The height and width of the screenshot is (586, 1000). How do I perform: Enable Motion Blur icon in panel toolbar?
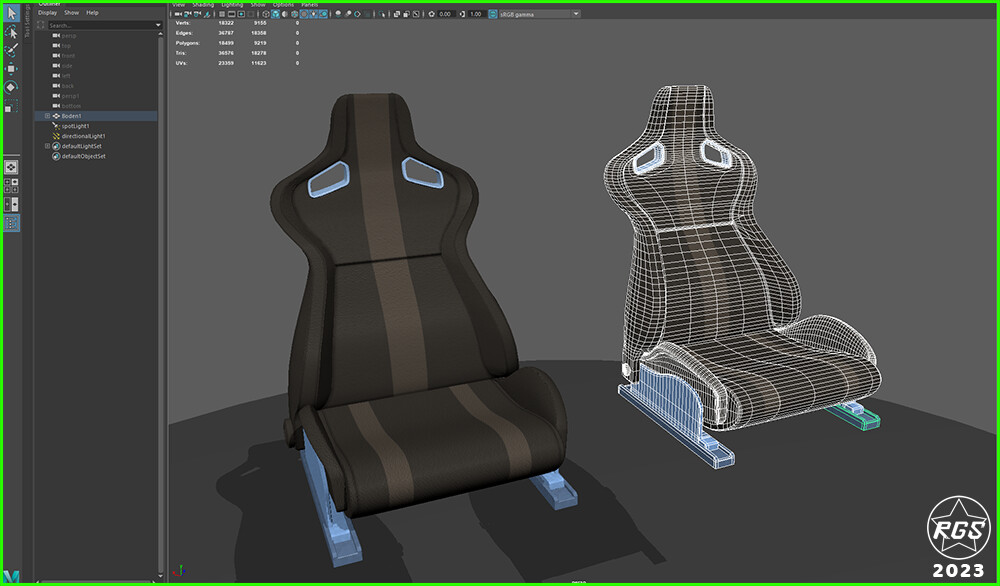pos(348,14)
